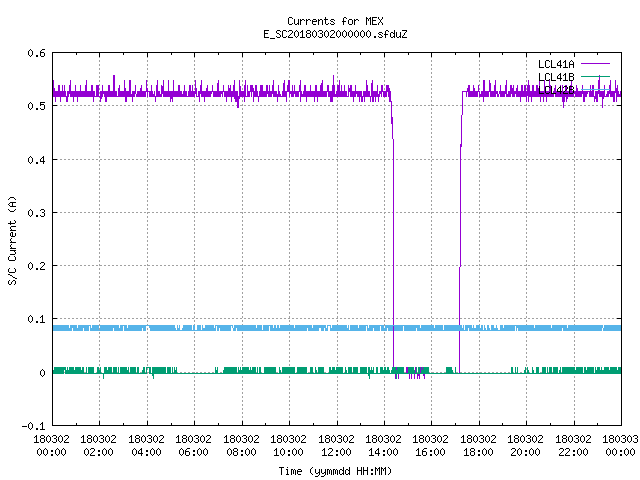Click the y-axis tick value 0.6
640x480 pixels.
[x=36, y=53]
